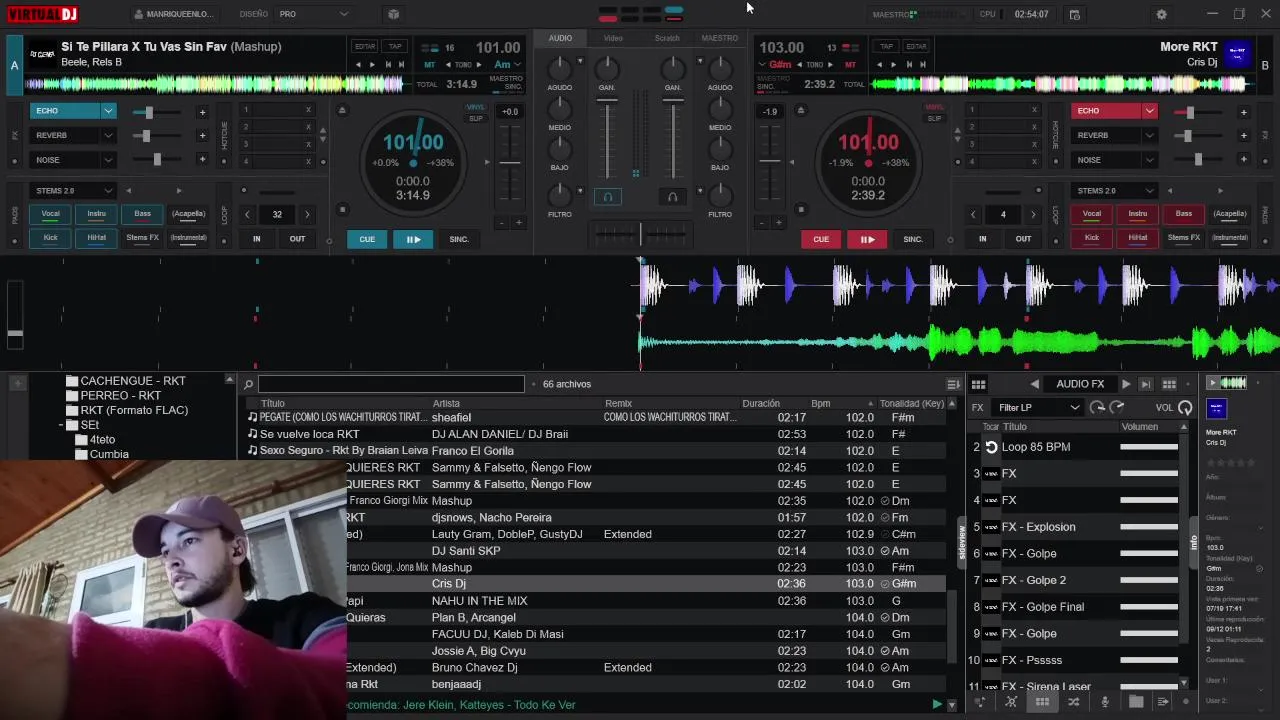This screenshot has width=1280, height=720.
Task: Halve the loop length on deck A
Action: (x=247, y=214)
